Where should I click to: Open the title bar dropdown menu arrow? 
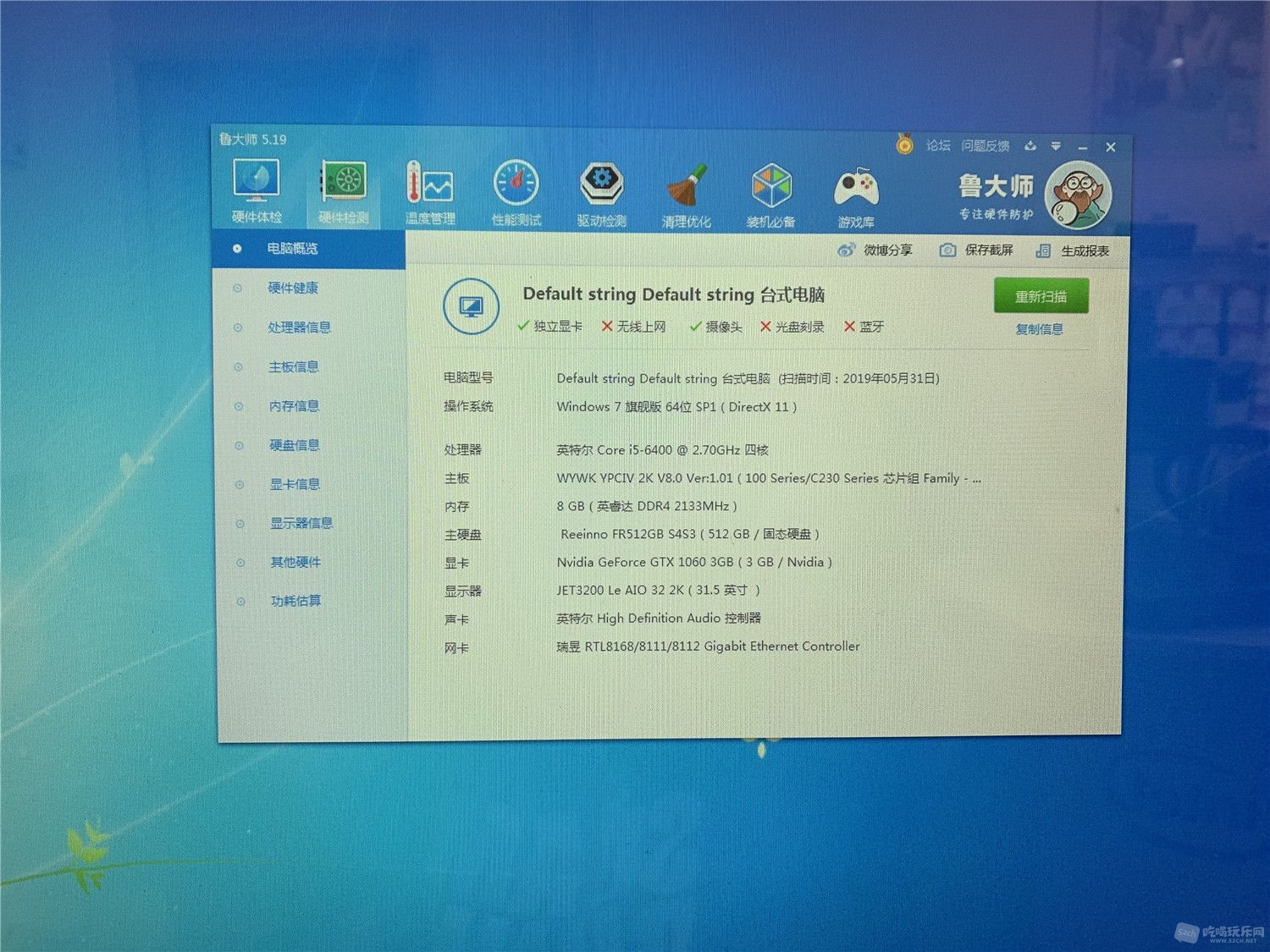point(1056,146)
